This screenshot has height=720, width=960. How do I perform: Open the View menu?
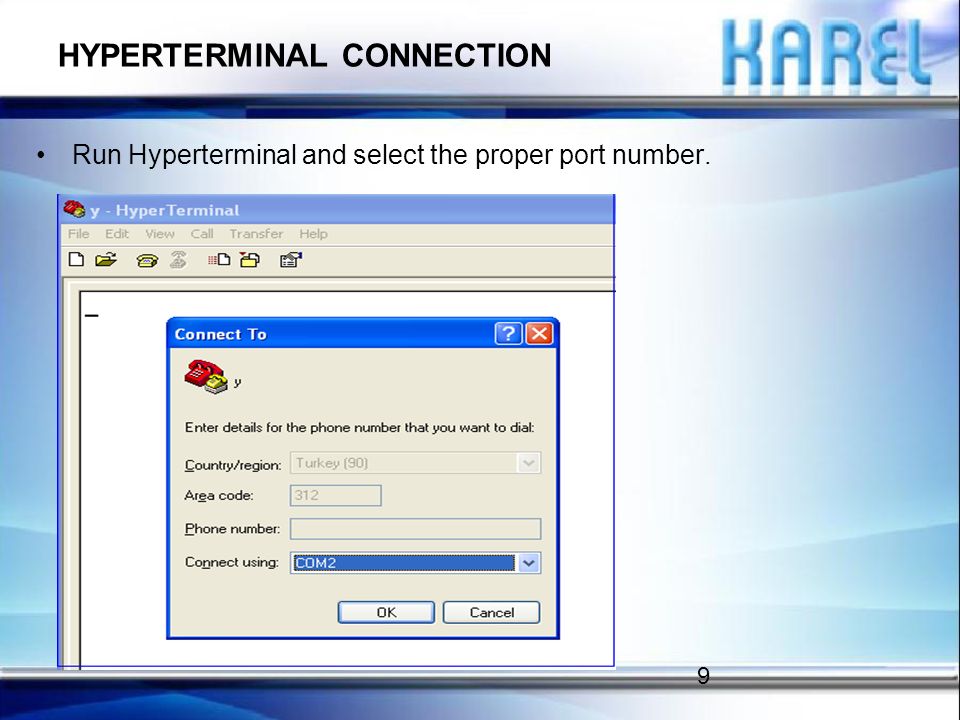coord(160,234)
